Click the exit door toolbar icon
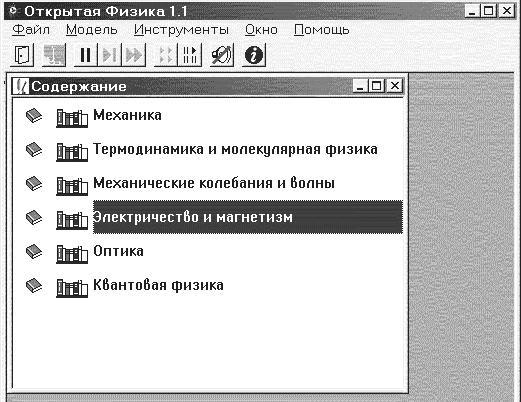Image resolution: width=521 pixels, height=402 pixels. point(22,55)
